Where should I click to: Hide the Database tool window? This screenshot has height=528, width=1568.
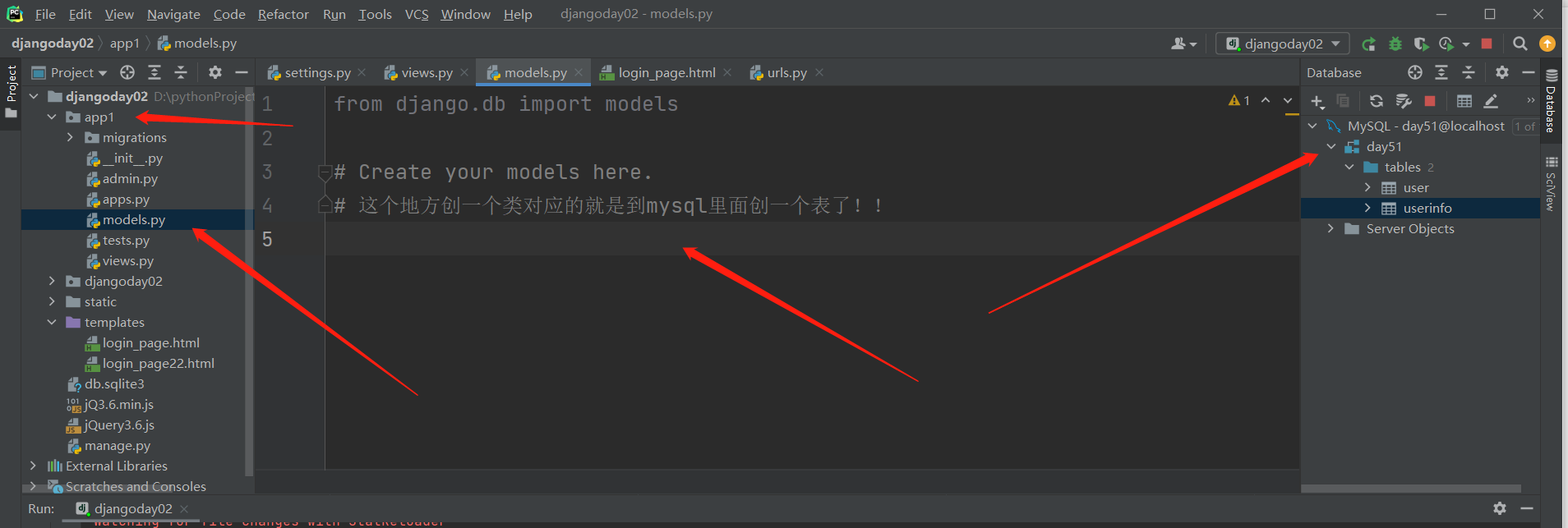[1529, 72]
